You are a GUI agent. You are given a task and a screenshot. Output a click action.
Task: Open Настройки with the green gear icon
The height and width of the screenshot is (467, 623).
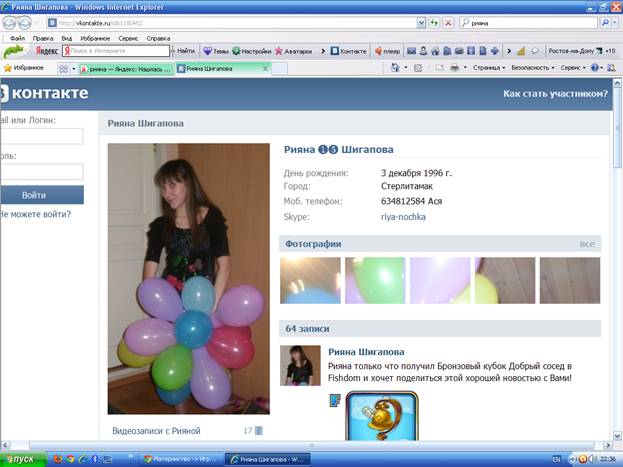point(251,51)
